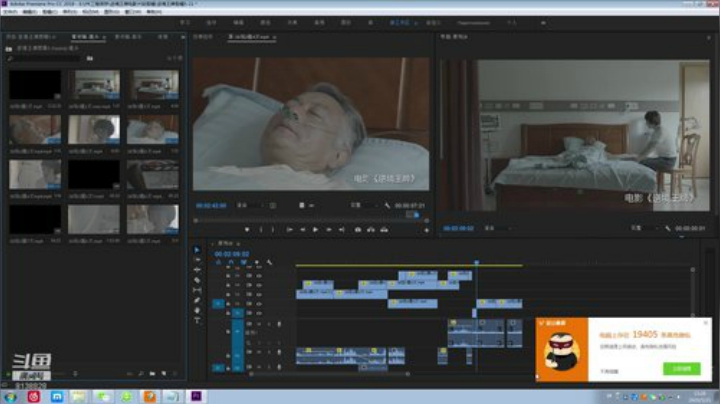
Task: Switch to the 效果控件 tab
Action: point(202,37)
